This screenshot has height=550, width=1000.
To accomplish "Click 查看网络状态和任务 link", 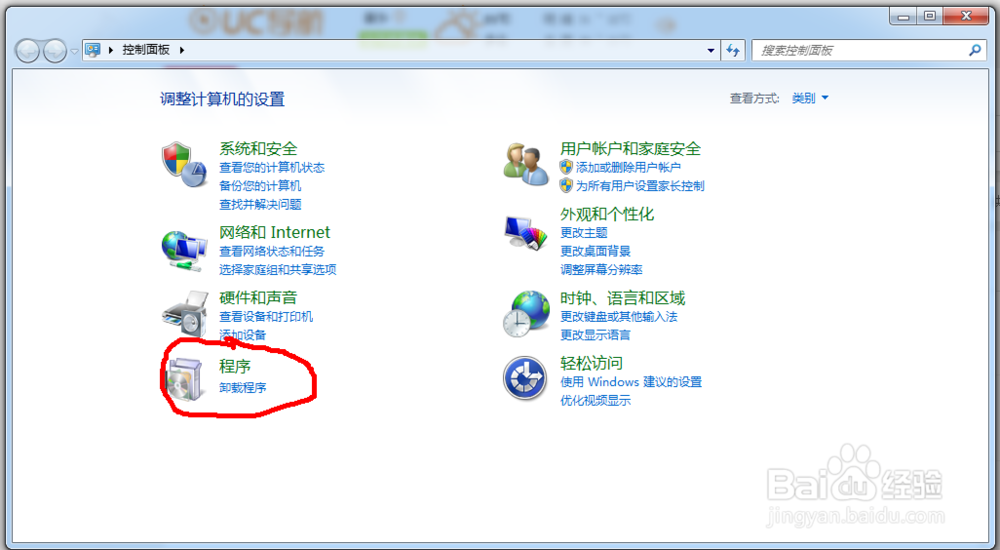I will tap(272, 251).
